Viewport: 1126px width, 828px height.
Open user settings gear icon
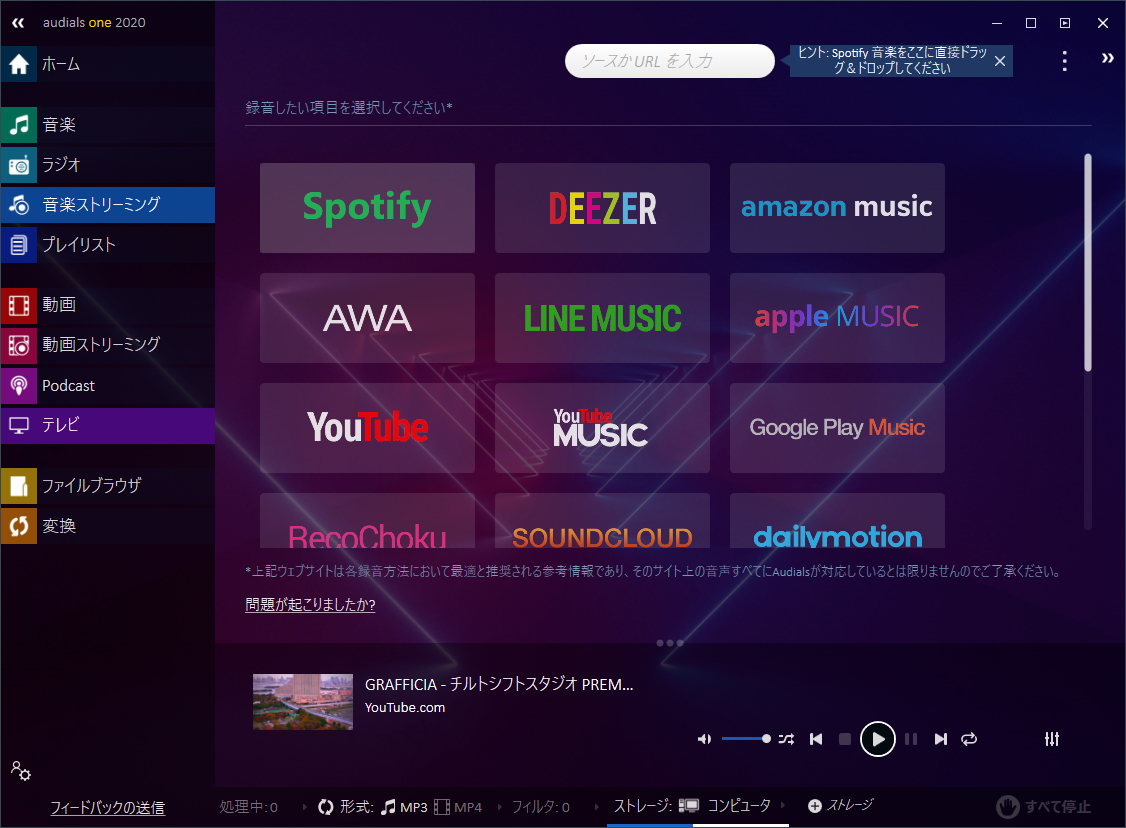point(21,771)
